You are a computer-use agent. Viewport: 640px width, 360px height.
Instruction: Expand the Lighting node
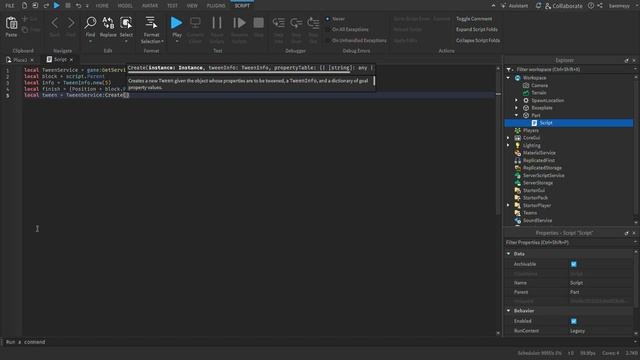tap(508, 145)
